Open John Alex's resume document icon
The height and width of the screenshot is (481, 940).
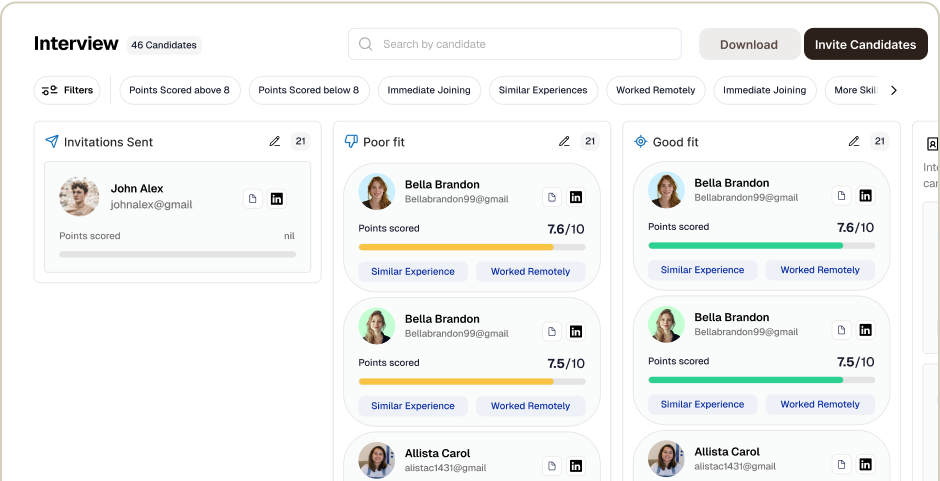[x=253, y=199]
